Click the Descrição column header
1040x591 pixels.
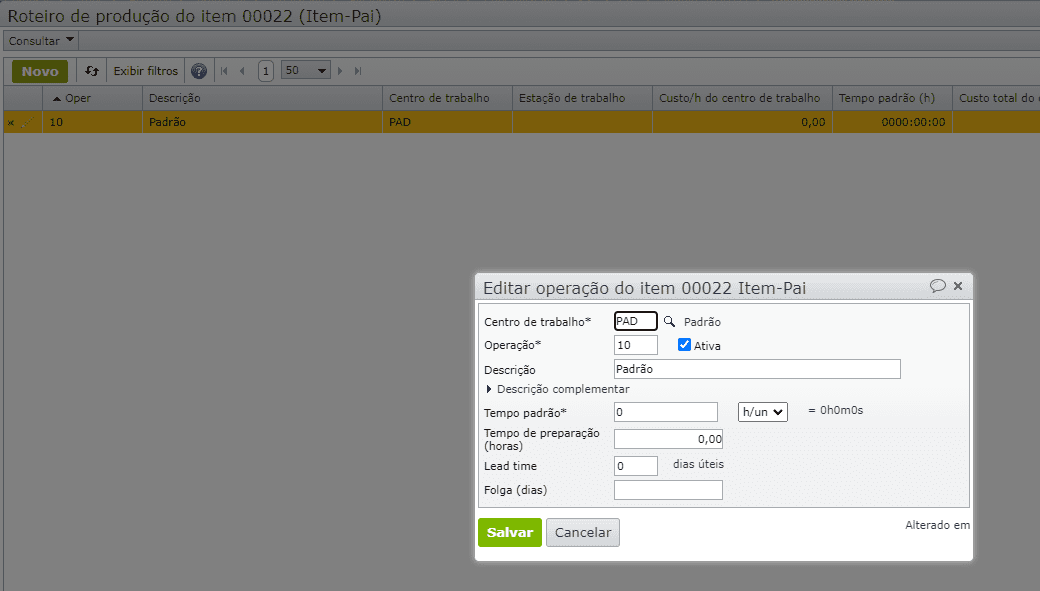pos(262,98)
